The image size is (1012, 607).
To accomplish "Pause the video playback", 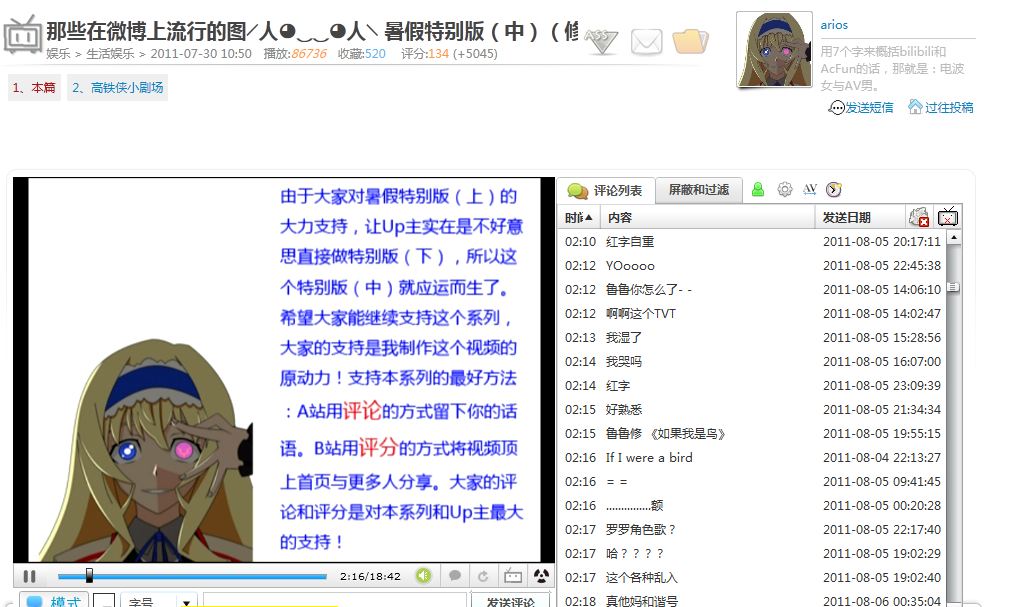I will point(29,576).
